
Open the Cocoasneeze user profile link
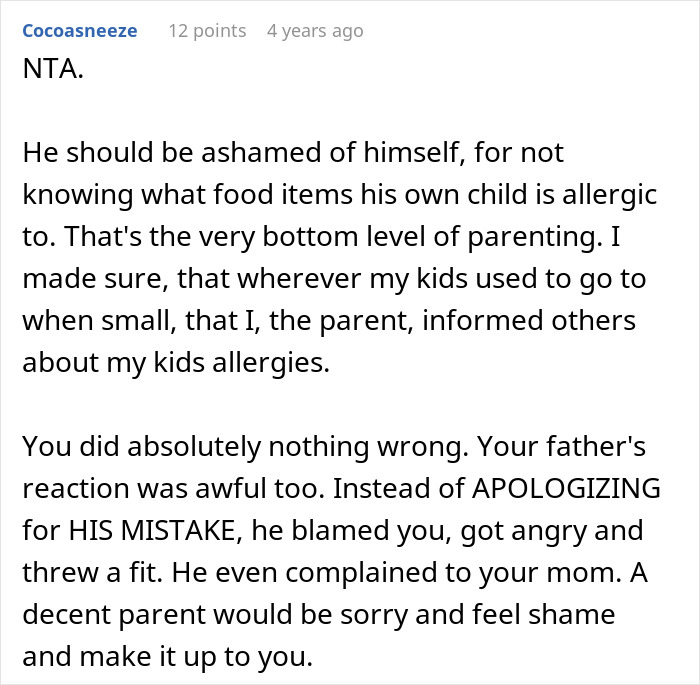tap(79, 31)
